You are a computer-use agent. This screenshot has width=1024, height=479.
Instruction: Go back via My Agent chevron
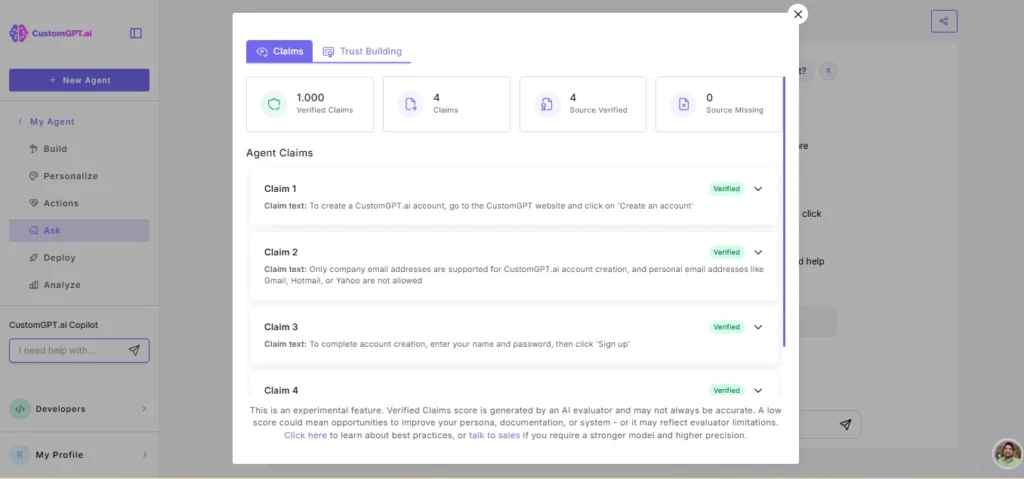[20, 122]
